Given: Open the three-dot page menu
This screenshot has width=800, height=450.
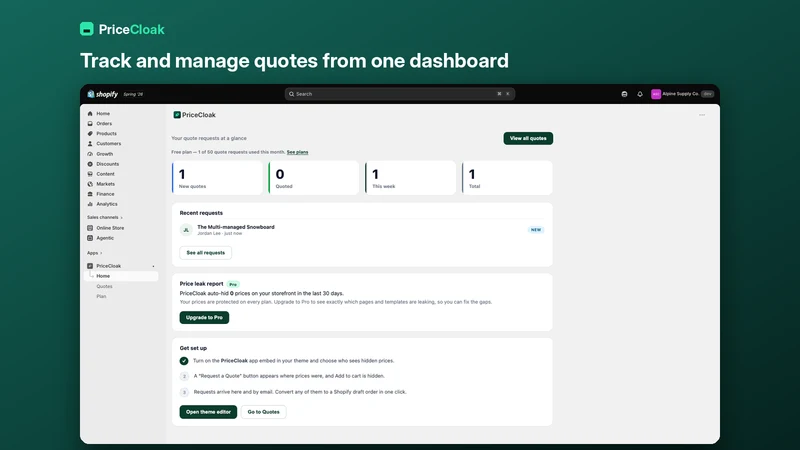Looking at the screenshot, I should click(x=702, y=115).
